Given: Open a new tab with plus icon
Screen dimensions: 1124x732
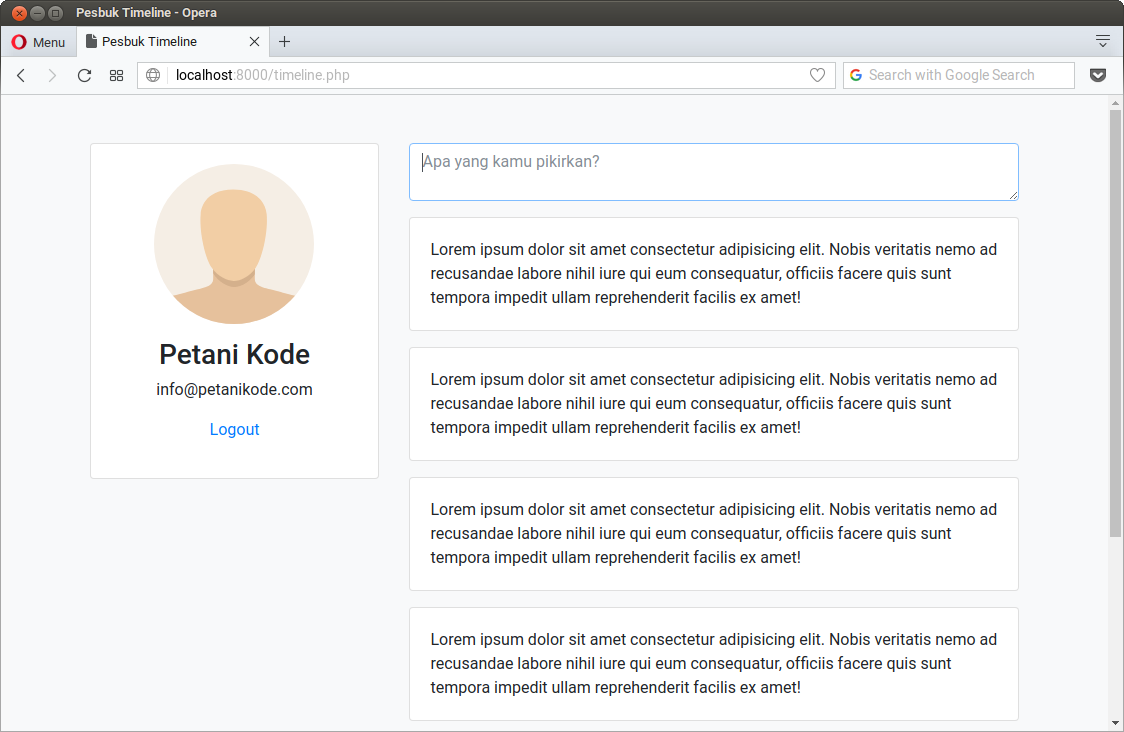Looking at the screenshot, I should pyautogui.click(x=284, y=42).
